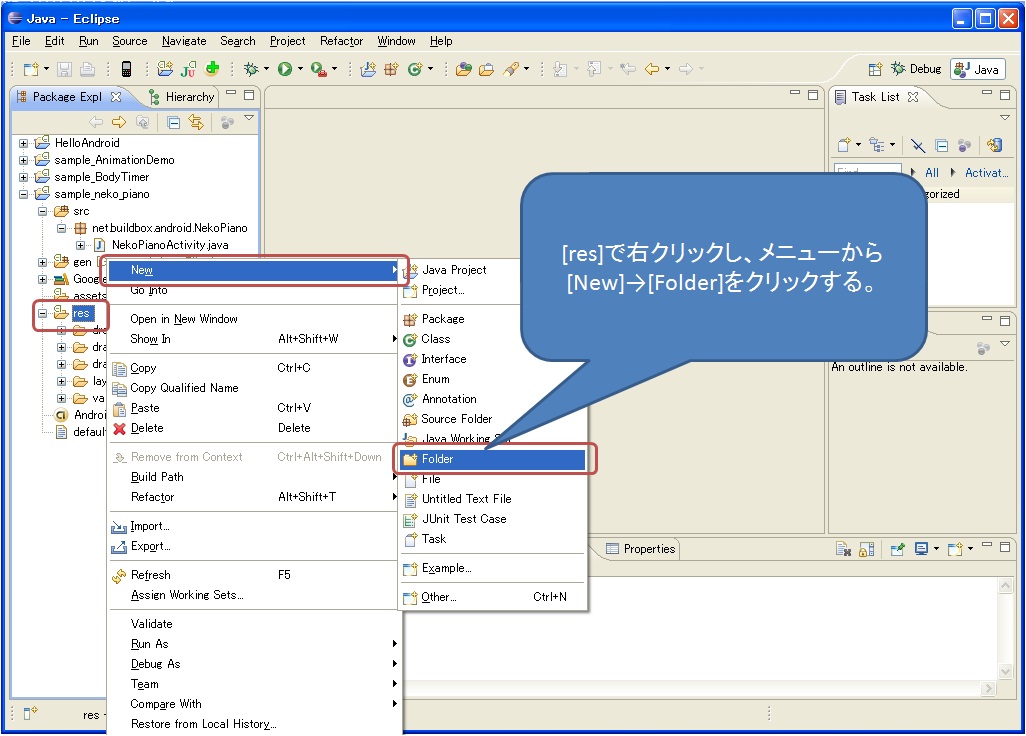The width and height of the screenshot is (1026, 736).
Task: Click the Open Type toolbar icon
Action: click(464, 69)
